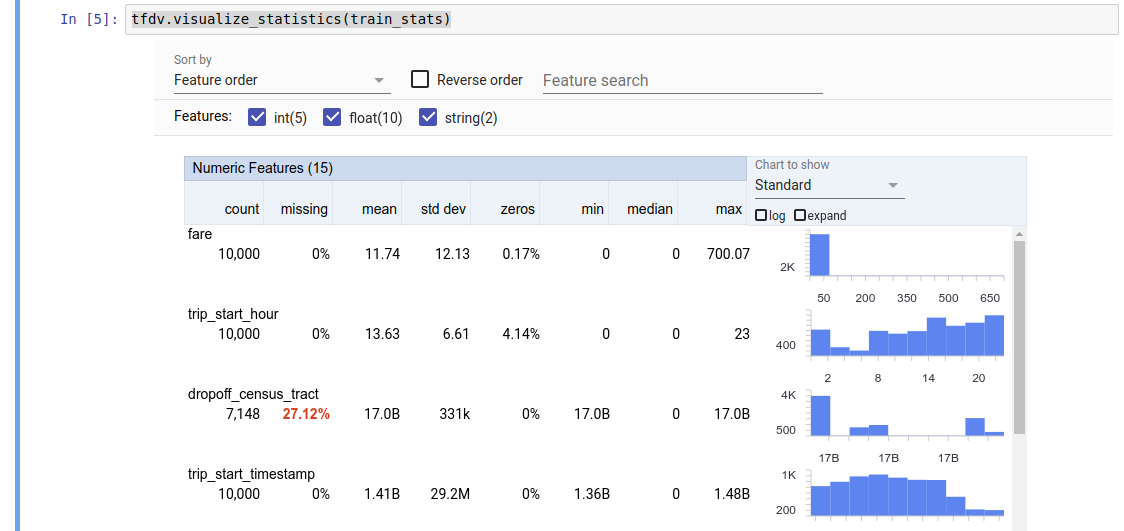
Task: Click the Feature search input field
Action: (x=682, y=80)
